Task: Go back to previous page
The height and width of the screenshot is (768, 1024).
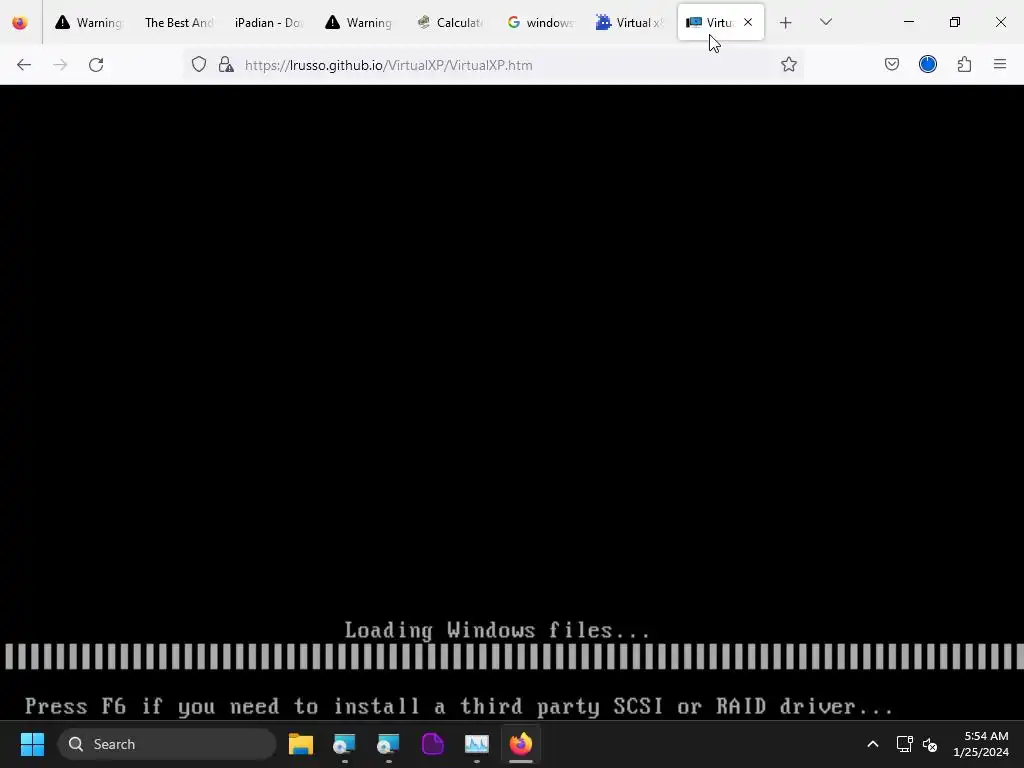Action: (24, 65)
